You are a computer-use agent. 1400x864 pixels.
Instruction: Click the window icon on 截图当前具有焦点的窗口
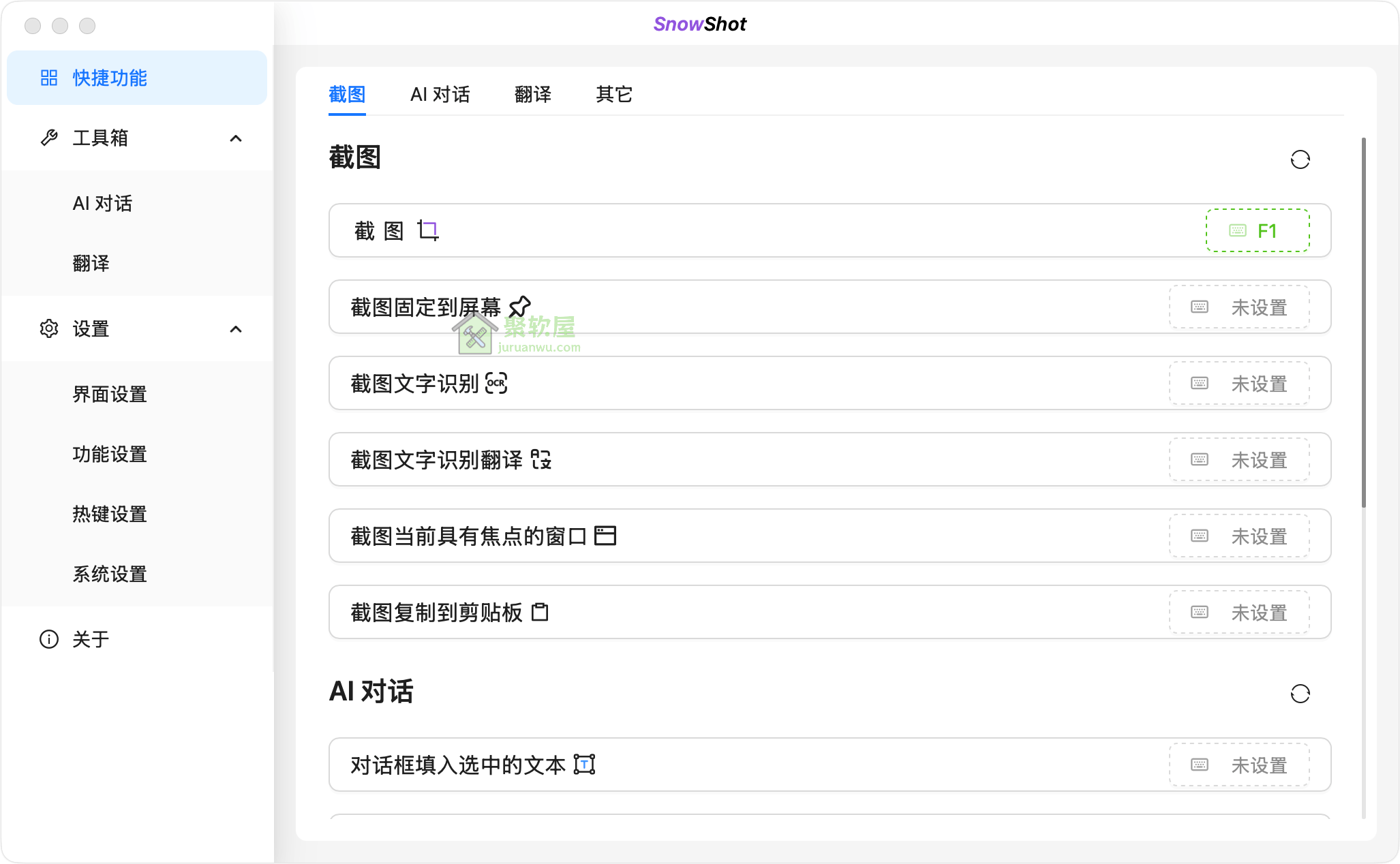(x=607, y=536)
